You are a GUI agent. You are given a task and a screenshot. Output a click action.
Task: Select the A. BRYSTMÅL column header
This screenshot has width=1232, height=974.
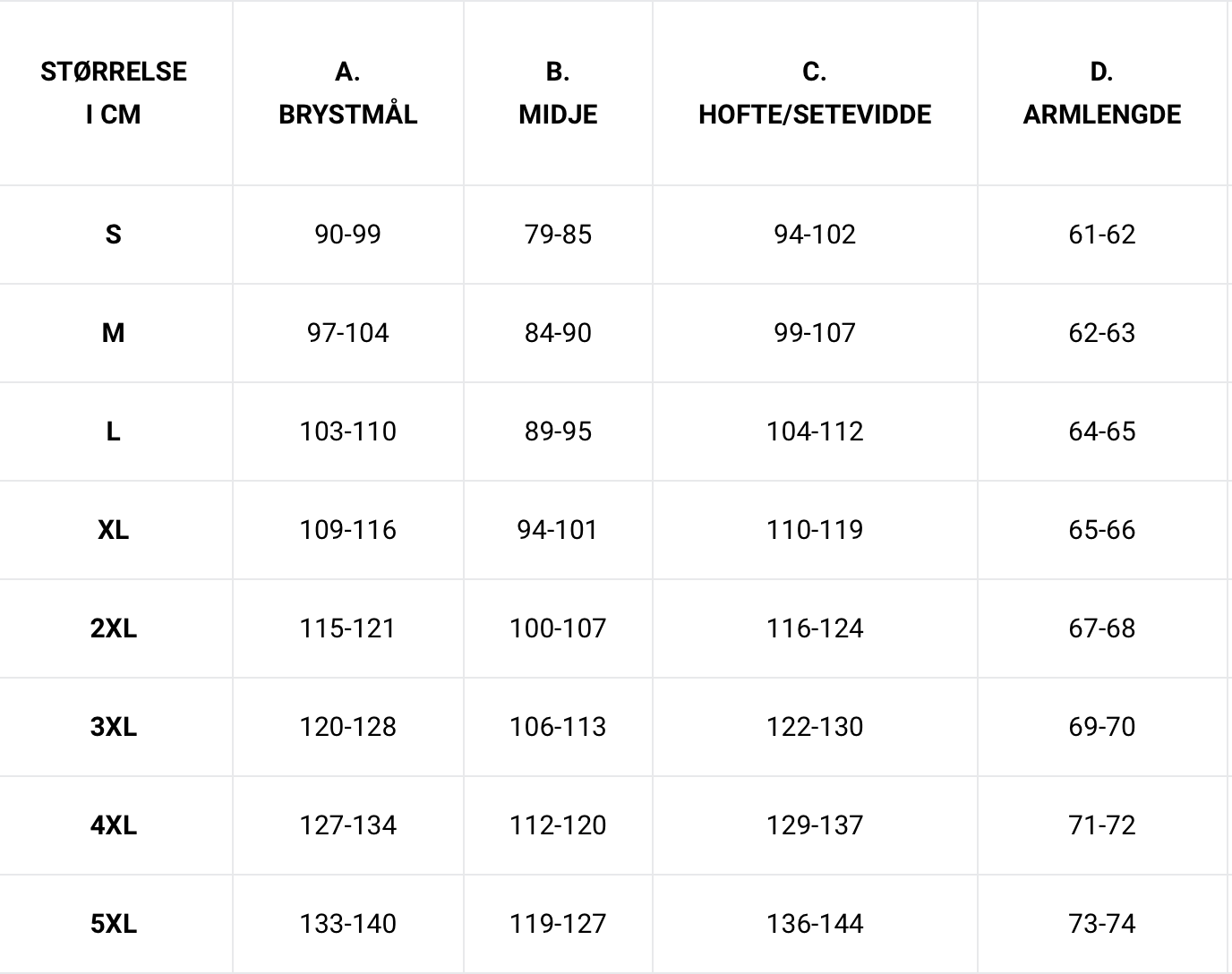[348, 93]
